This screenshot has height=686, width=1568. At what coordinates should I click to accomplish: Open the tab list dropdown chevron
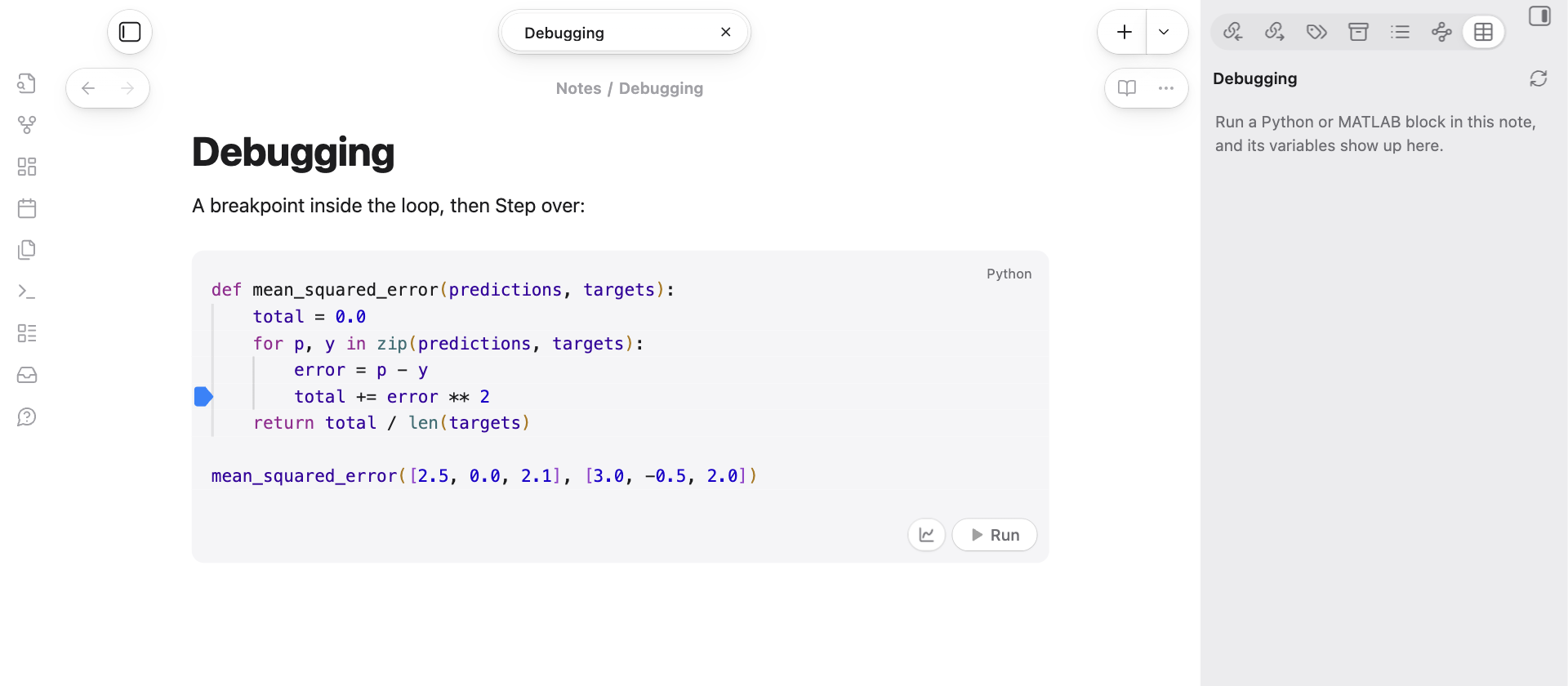click(1164, 32)
